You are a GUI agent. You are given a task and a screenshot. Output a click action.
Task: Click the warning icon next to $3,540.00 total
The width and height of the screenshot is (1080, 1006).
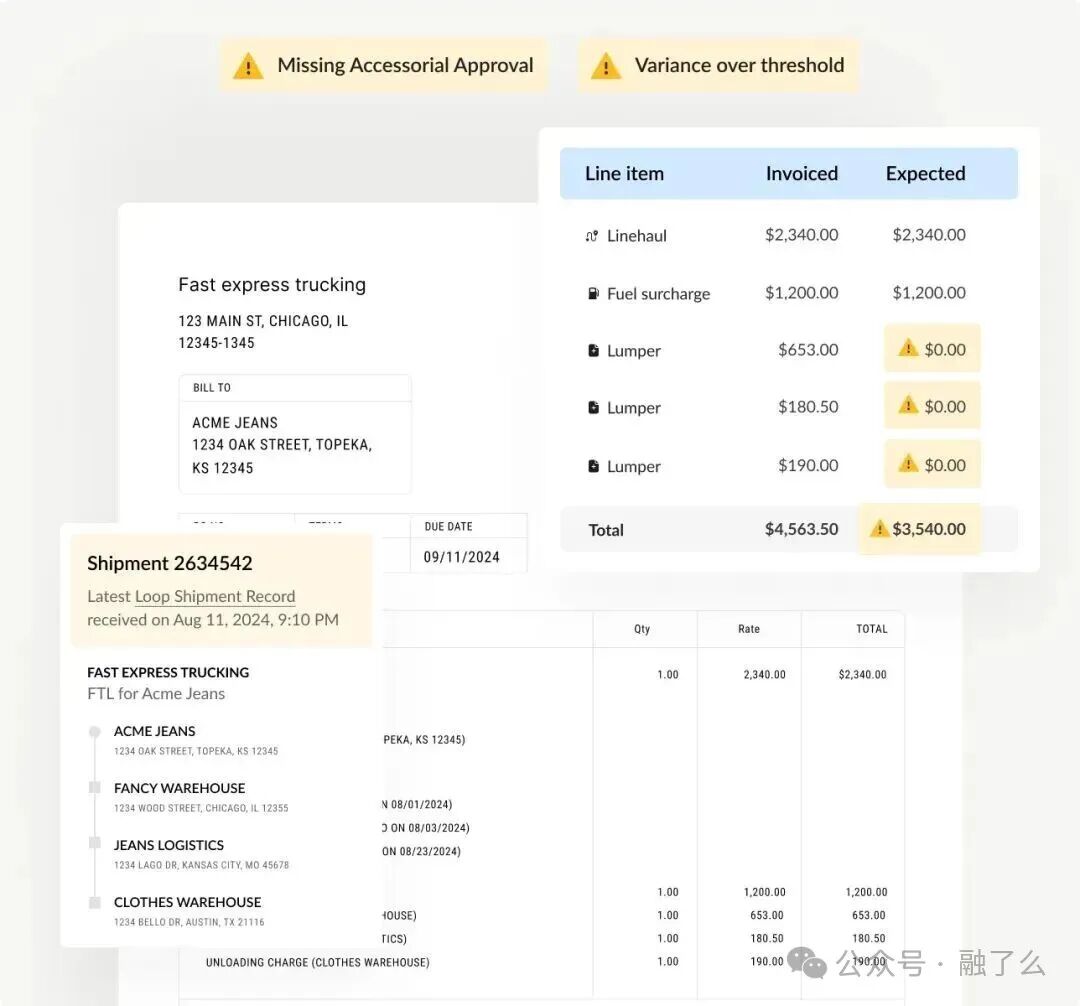(879, 529)
